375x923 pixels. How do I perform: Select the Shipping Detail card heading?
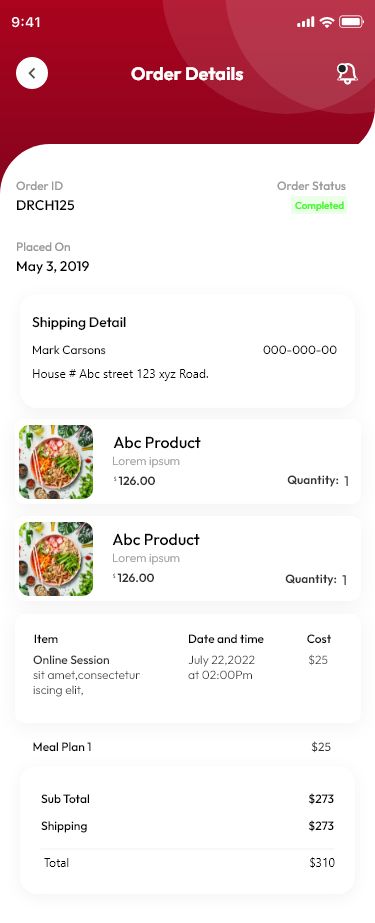79,323
